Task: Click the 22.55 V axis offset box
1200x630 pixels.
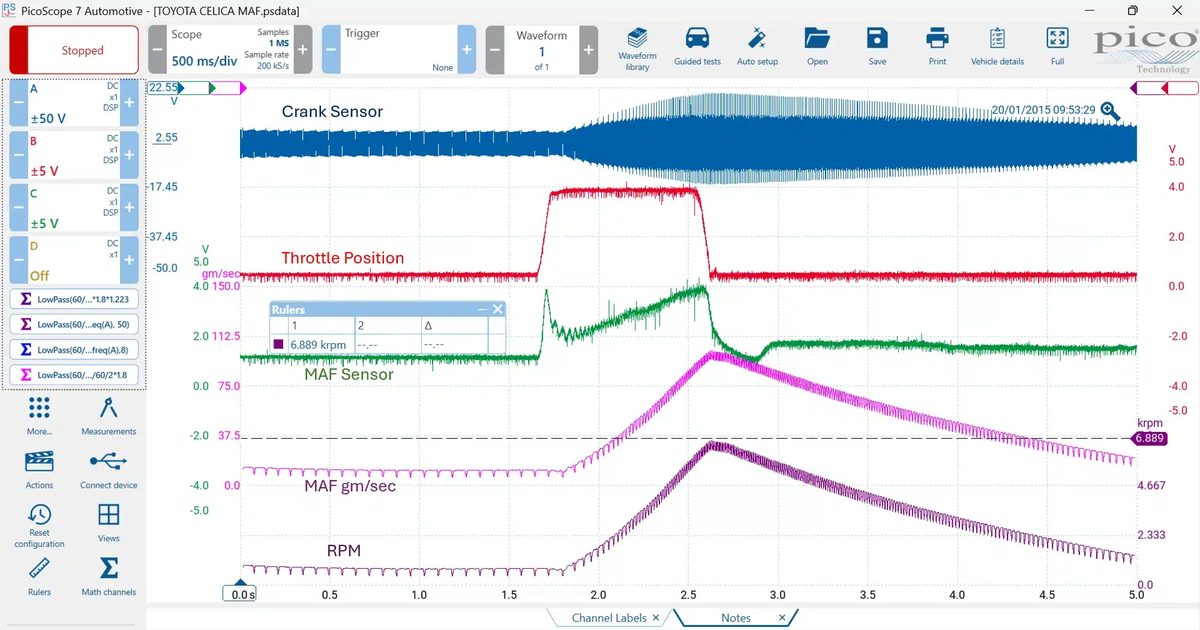Action: [x=162, y=88]
